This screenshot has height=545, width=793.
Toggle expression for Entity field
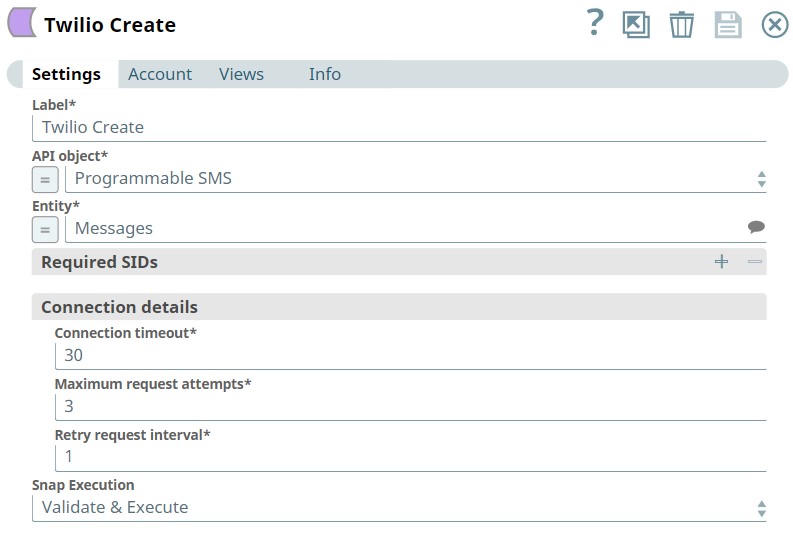tap(45, 230)
